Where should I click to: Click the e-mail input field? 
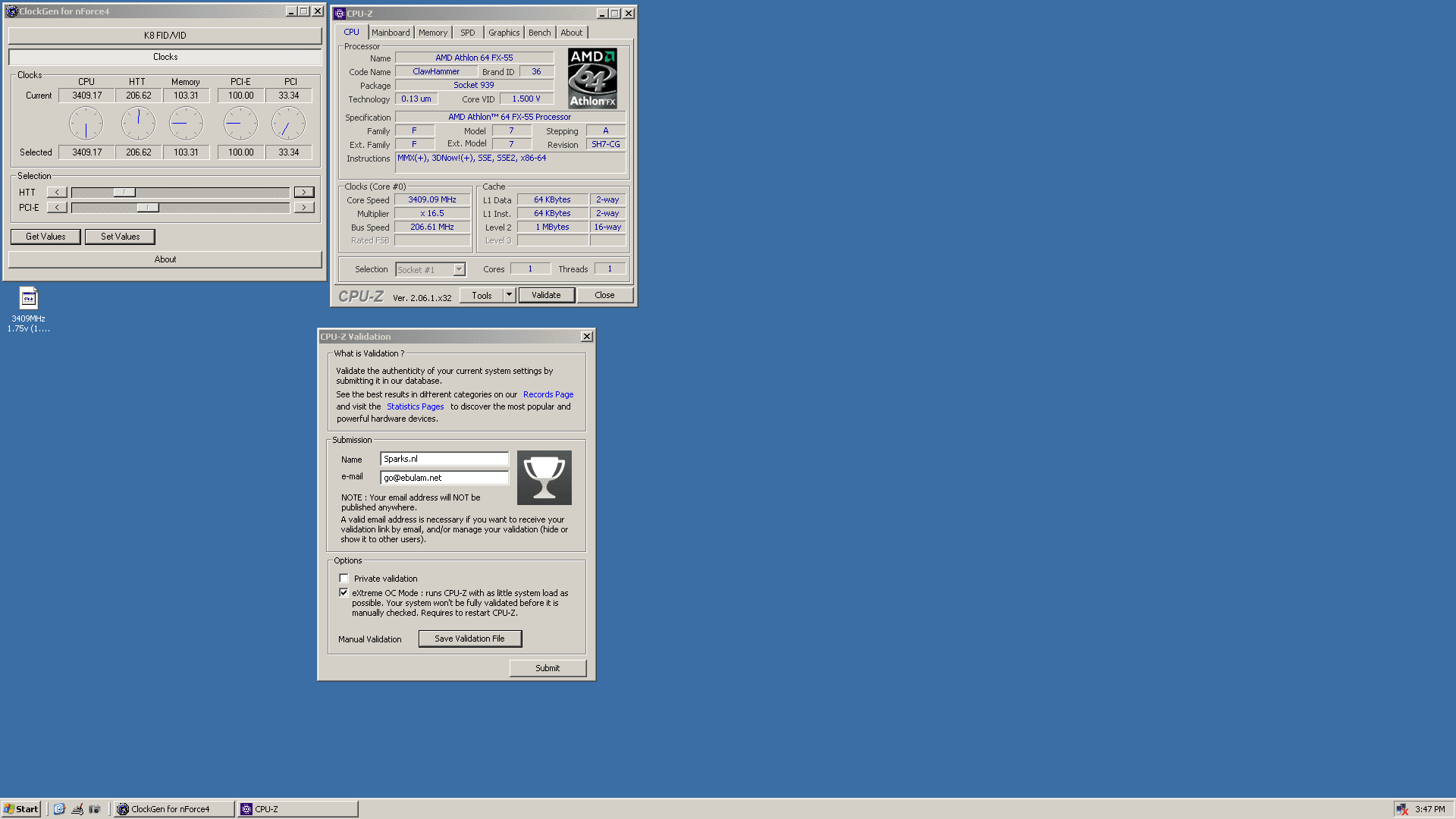click(x=444, y=478)
